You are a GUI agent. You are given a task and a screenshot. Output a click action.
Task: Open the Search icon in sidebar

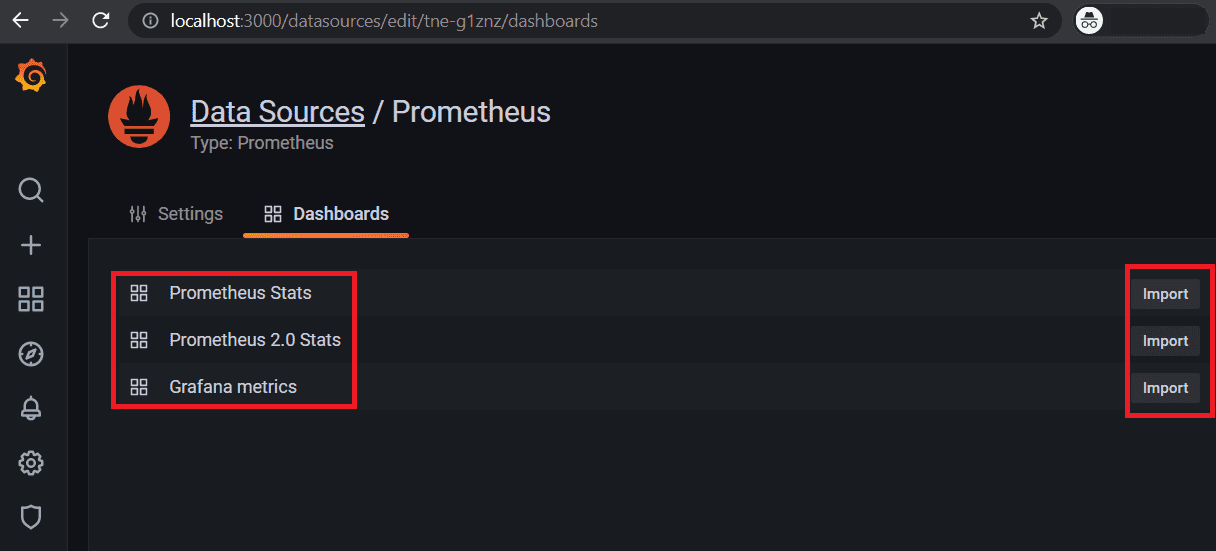pyautogui.click(x=31, y=190)
